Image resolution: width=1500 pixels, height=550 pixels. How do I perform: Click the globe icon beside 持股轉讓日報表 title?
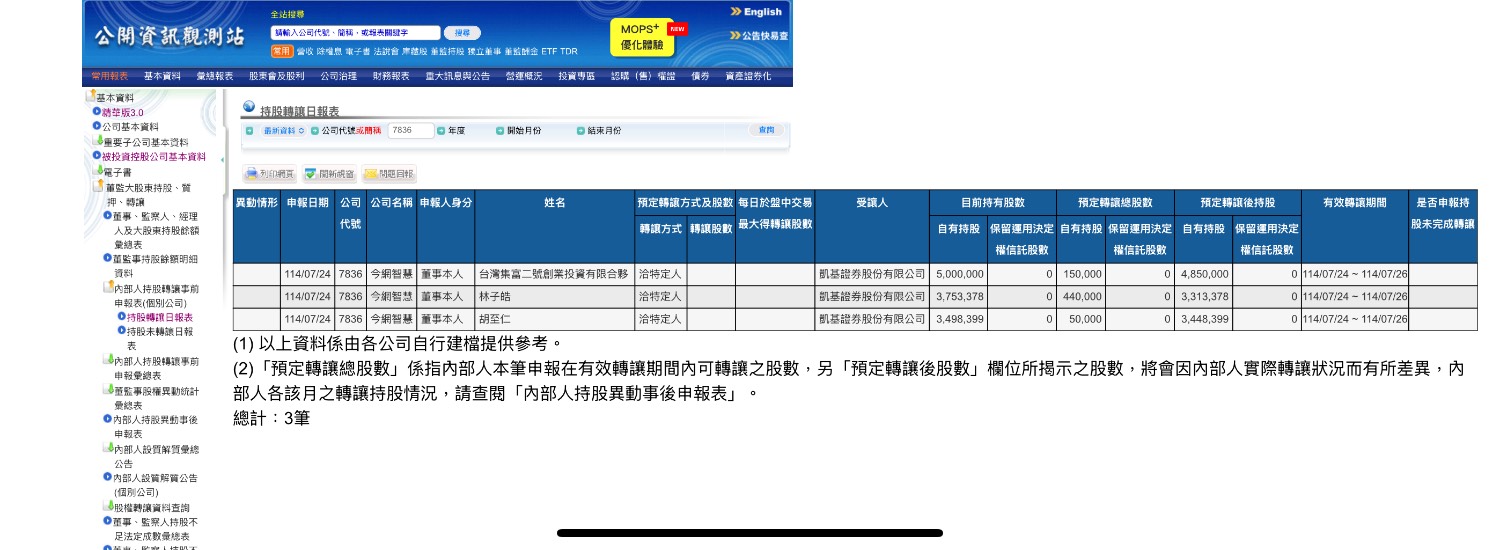pos(249,105)
